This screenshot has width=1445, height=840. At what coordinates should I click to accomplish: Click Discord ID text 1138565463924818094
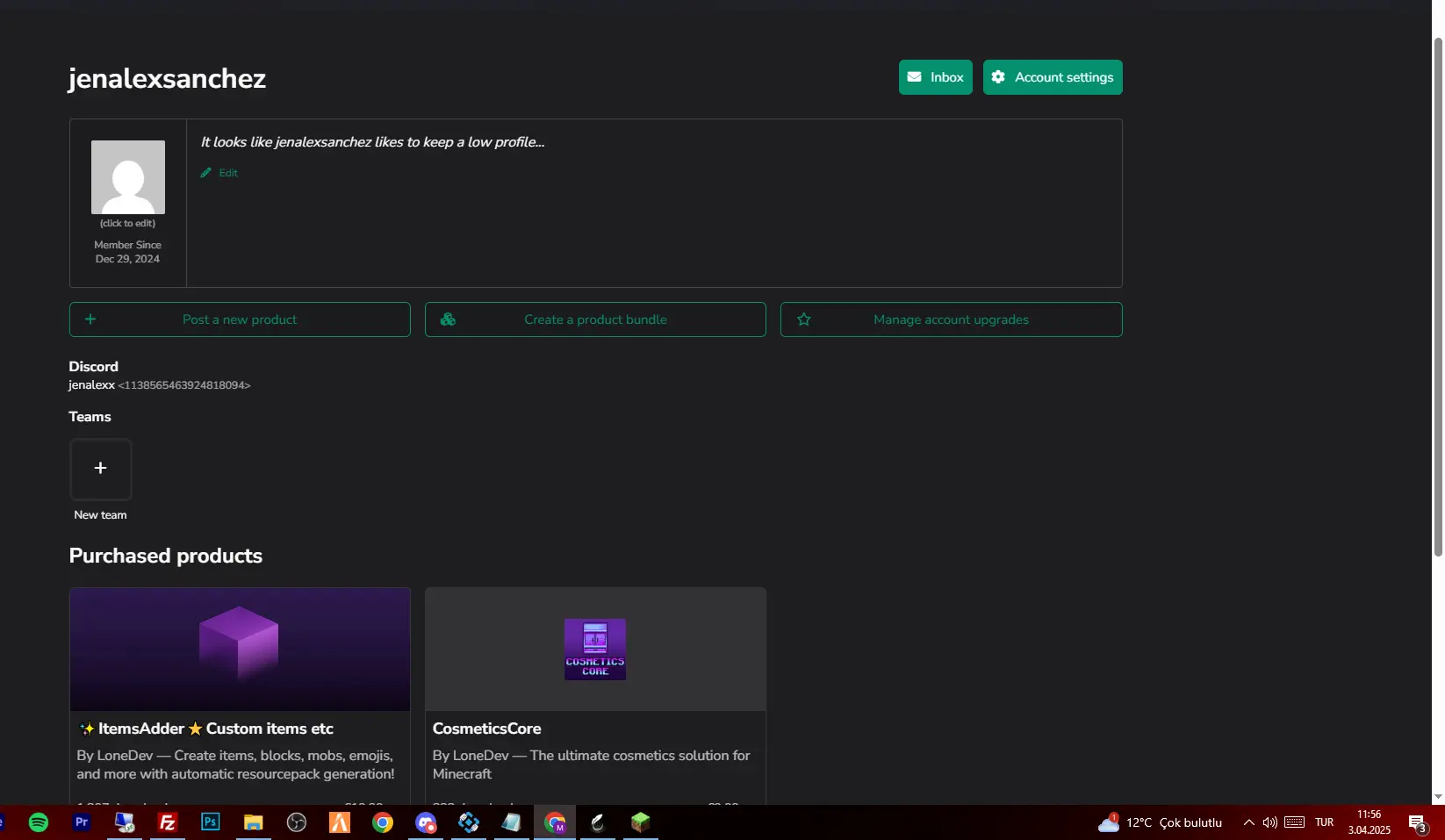click(x=184, y=385)
